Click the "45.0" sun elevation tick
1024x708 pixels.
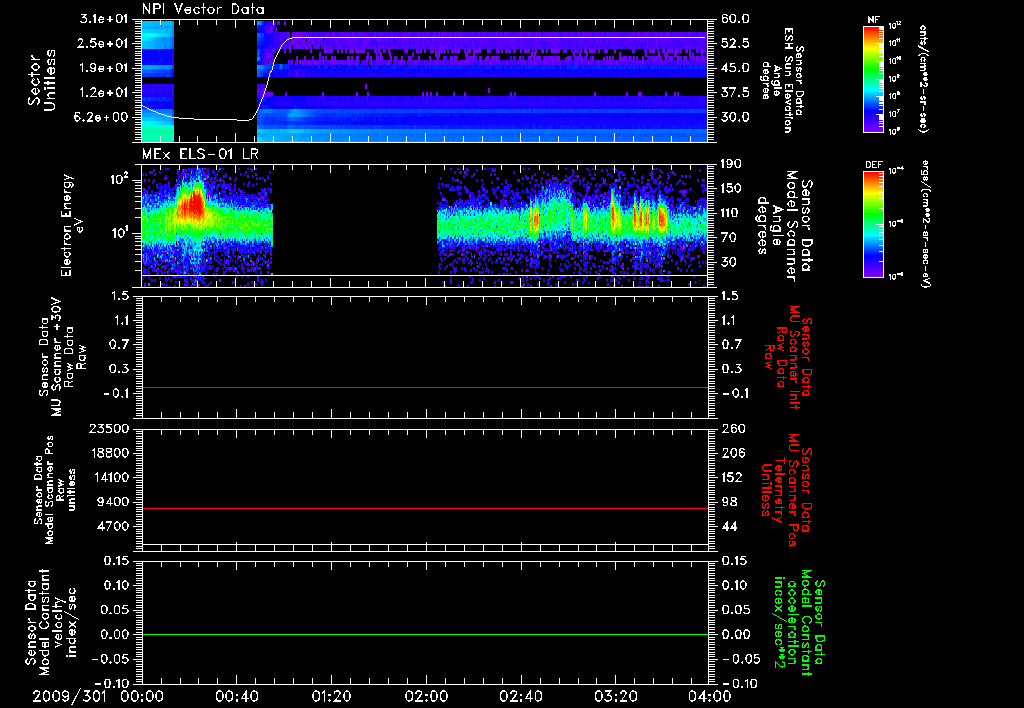[735, 68]
